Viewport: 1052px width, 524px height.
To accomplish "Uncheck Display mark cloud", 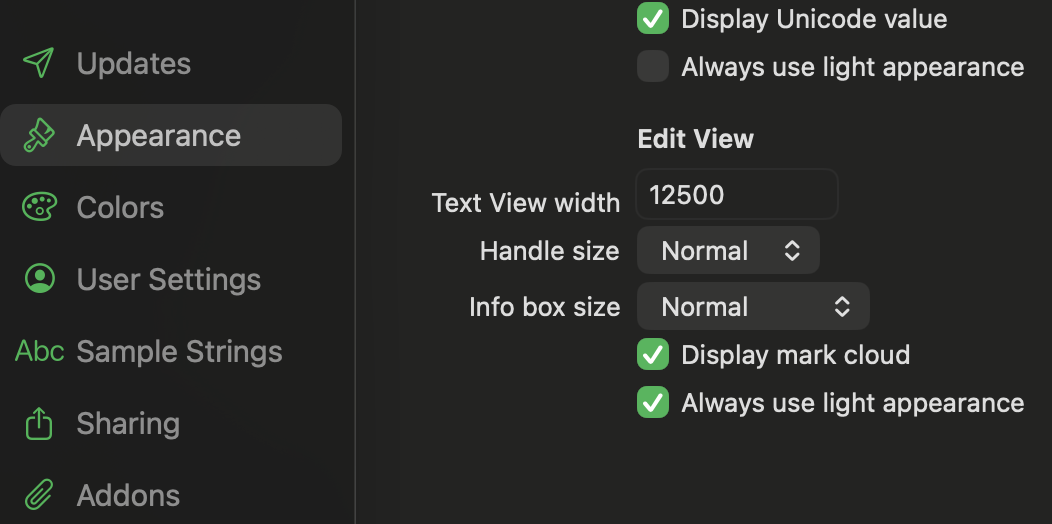I will 653,354.
